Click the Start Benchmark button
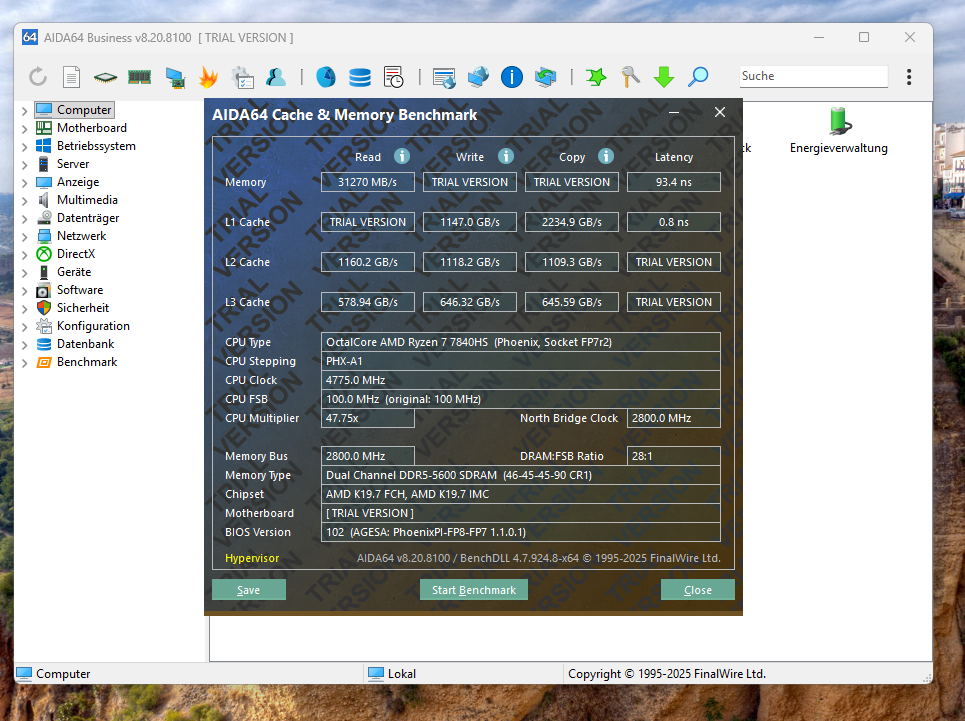 474,589
